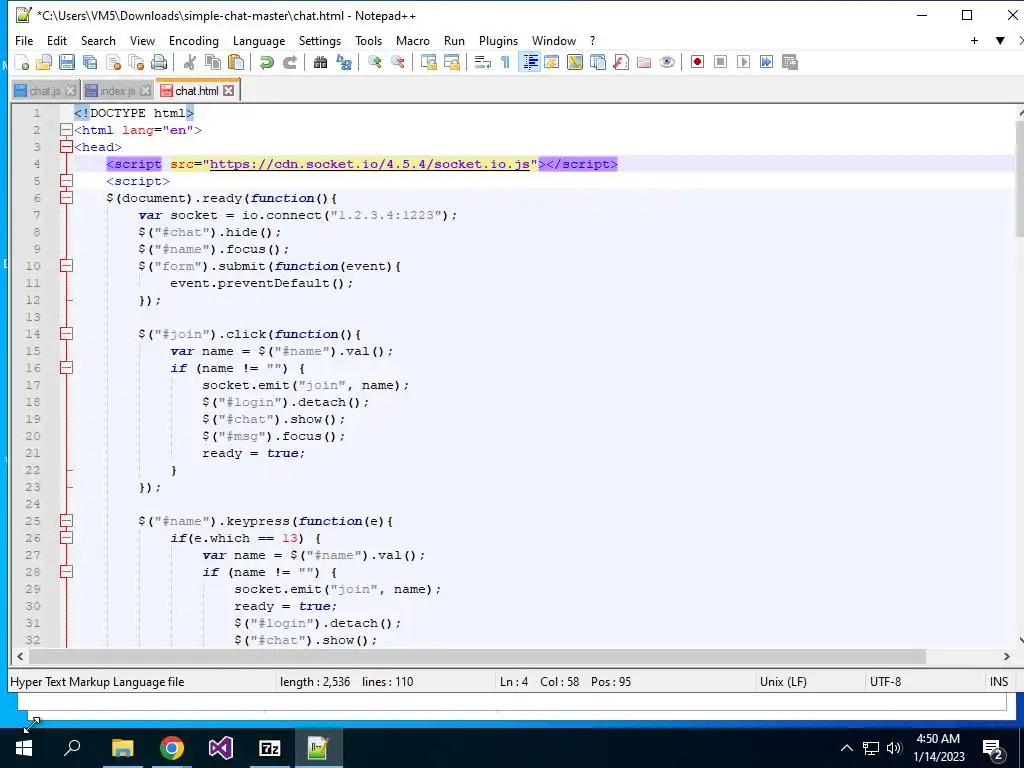Undo the last edit with the green arrow
Screen dimensions: 1024x768
[266, 62]
